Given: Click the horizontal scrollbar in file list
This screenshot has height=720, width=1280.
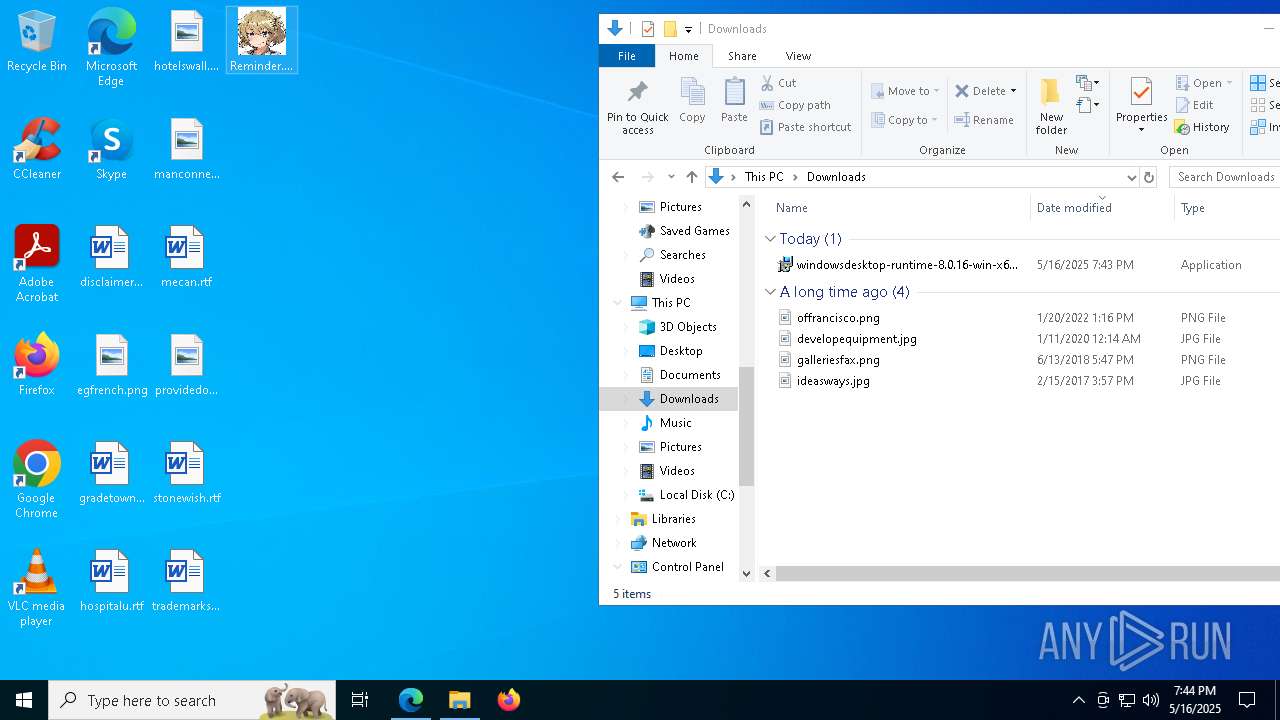Looking at the screenshot, I should pyautogui.click(x=1028, y=573).
